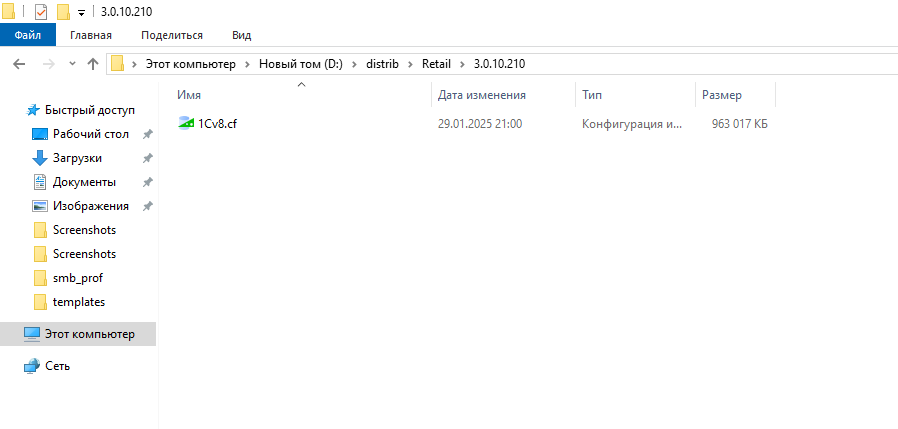Screen dimensions: 898x429
Task: Switch to the Поделиться ribbon tab
Action: point(171,35)
